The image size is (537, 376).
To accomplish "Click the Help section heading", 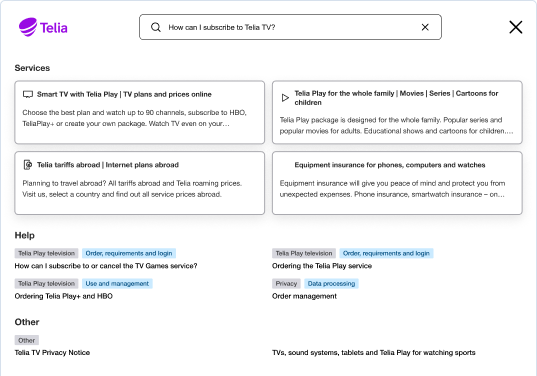I will click(25, 235).
